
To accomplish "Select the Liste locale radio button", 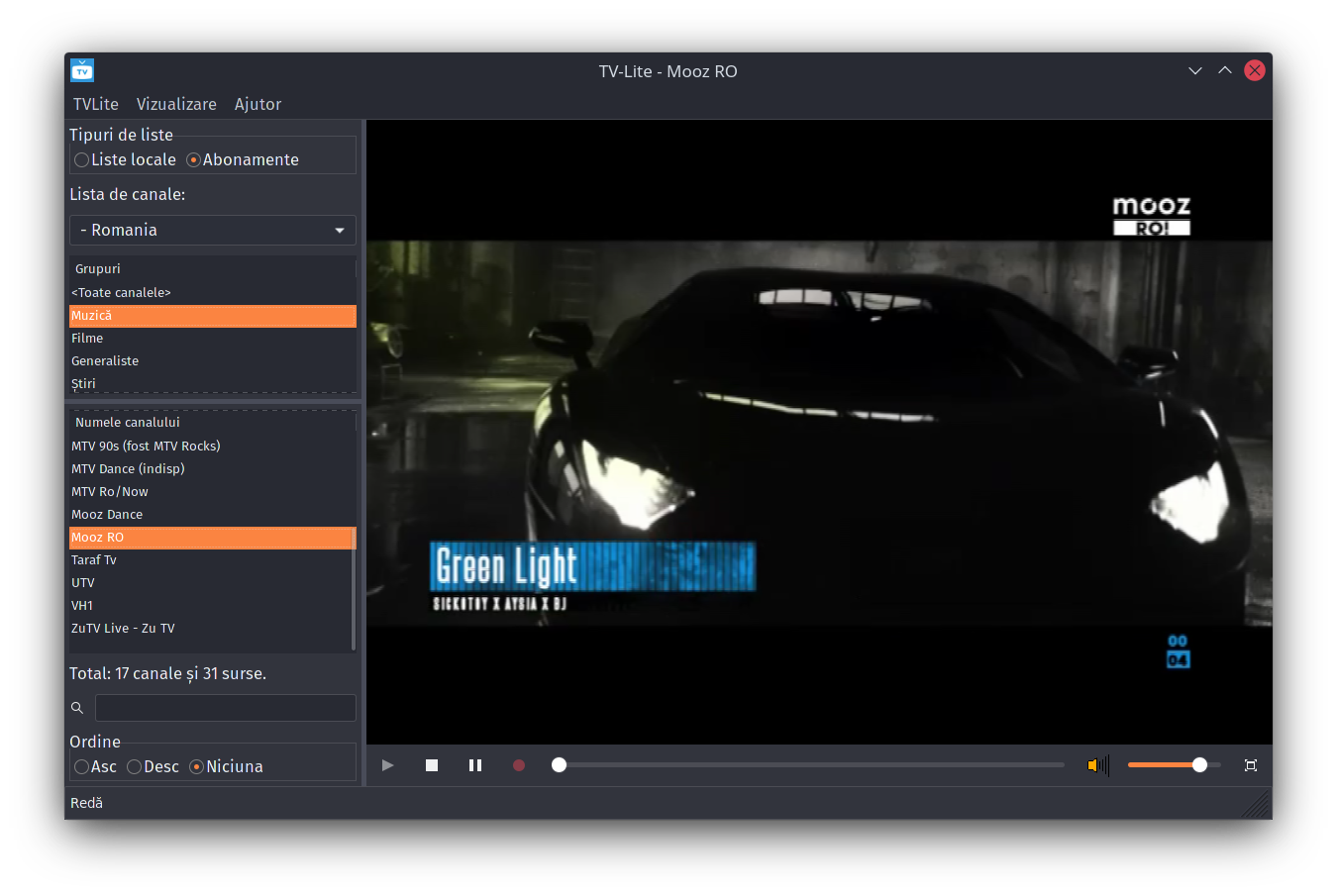I will click(125, 159).
